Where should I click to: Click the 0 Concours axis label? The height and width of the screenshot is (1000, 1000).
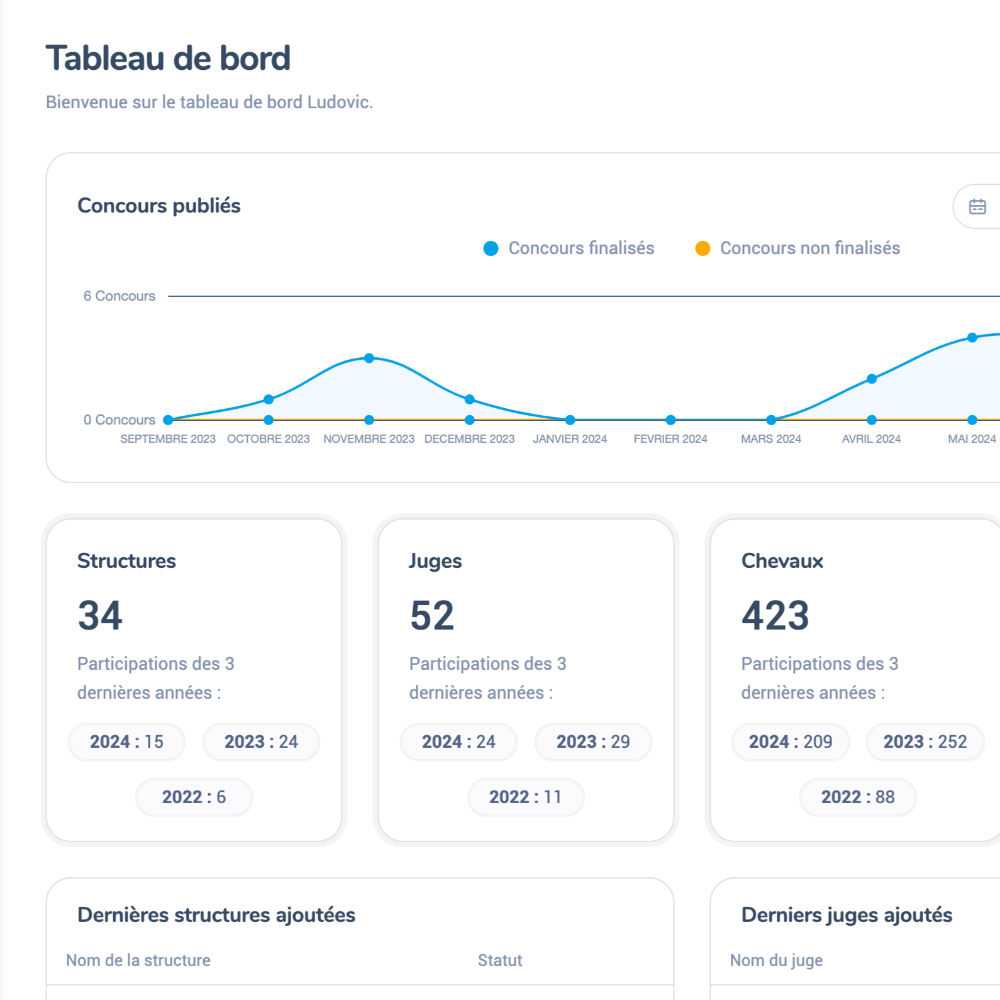coord(119,420)
